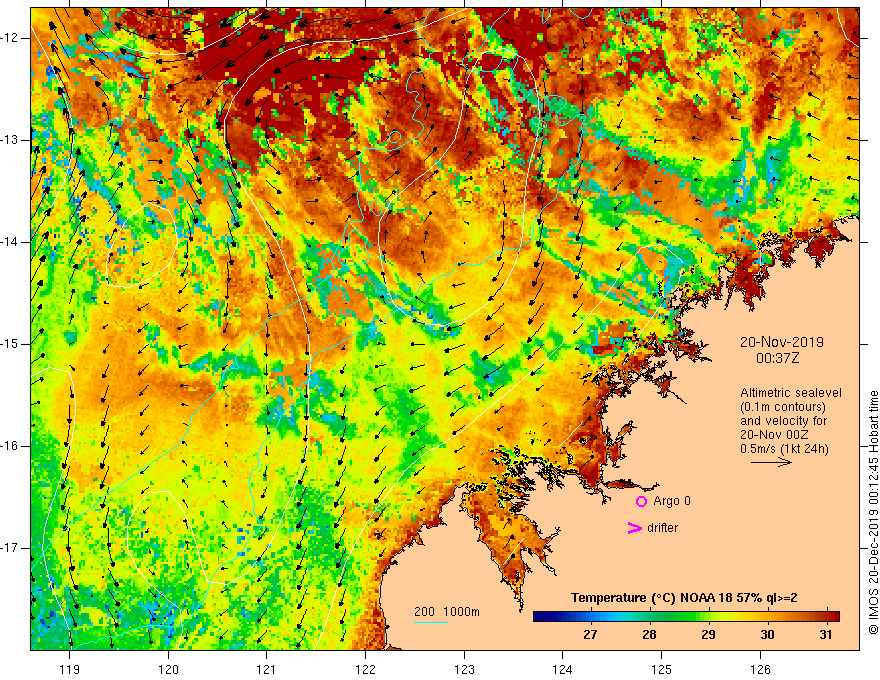Viewport: 880px width, 680px height.
Task: Select the date label 20-Nov-2019
Action: click(x=781, y=342)
